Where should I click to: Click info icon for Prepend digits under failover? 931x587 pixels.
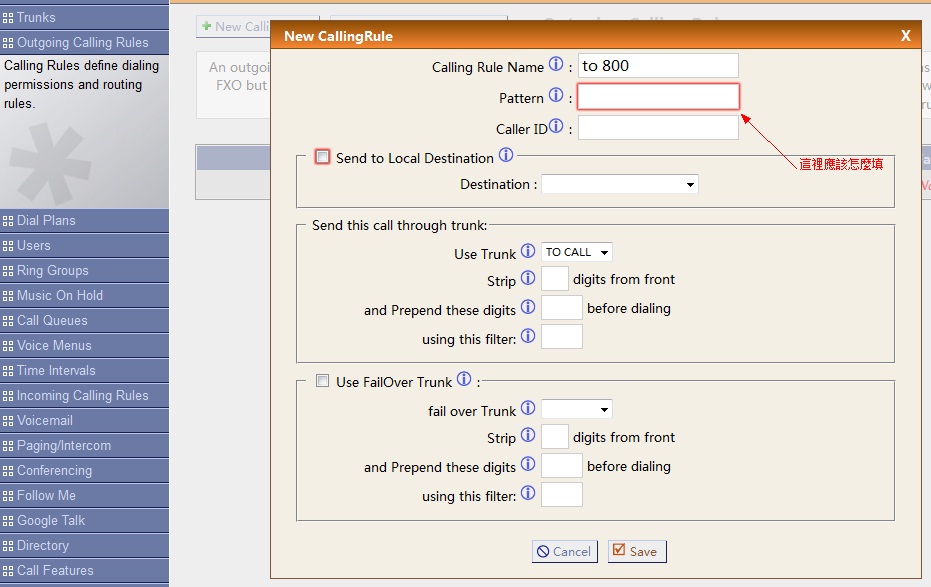click(x=528, y=464)
